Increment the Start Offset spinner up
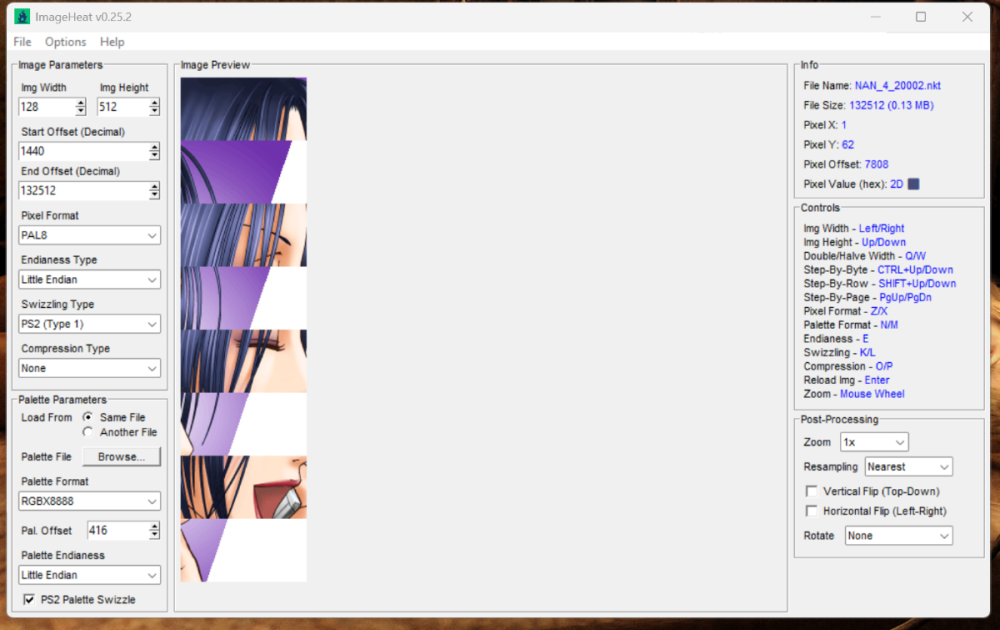 coord(154,147)
